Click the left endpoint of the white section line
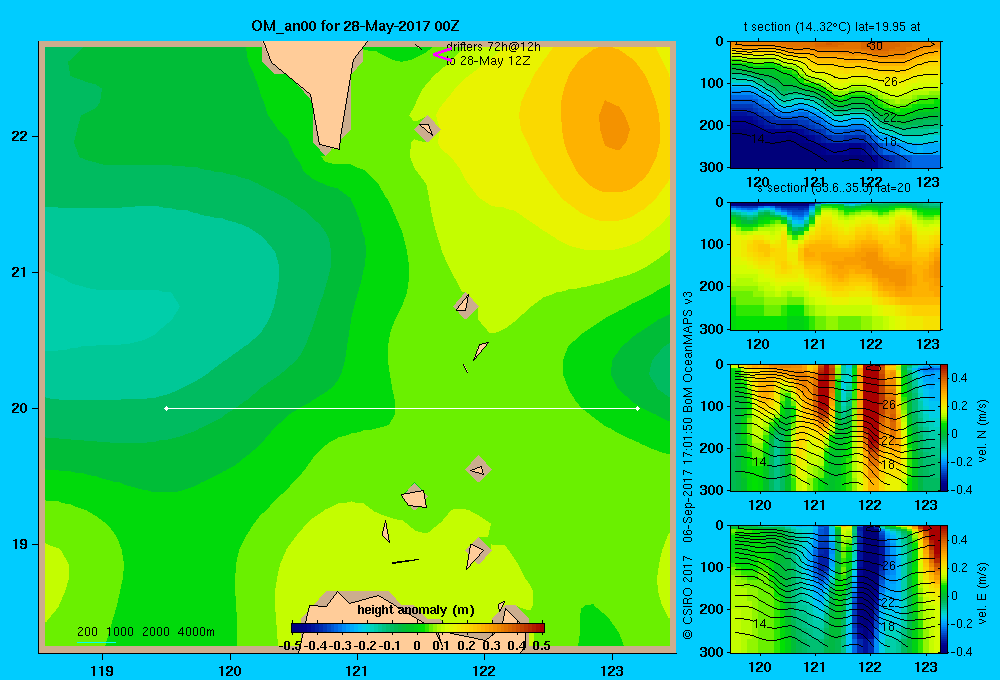The height and width of the screenshot is (680, 1000). (166, 408)
